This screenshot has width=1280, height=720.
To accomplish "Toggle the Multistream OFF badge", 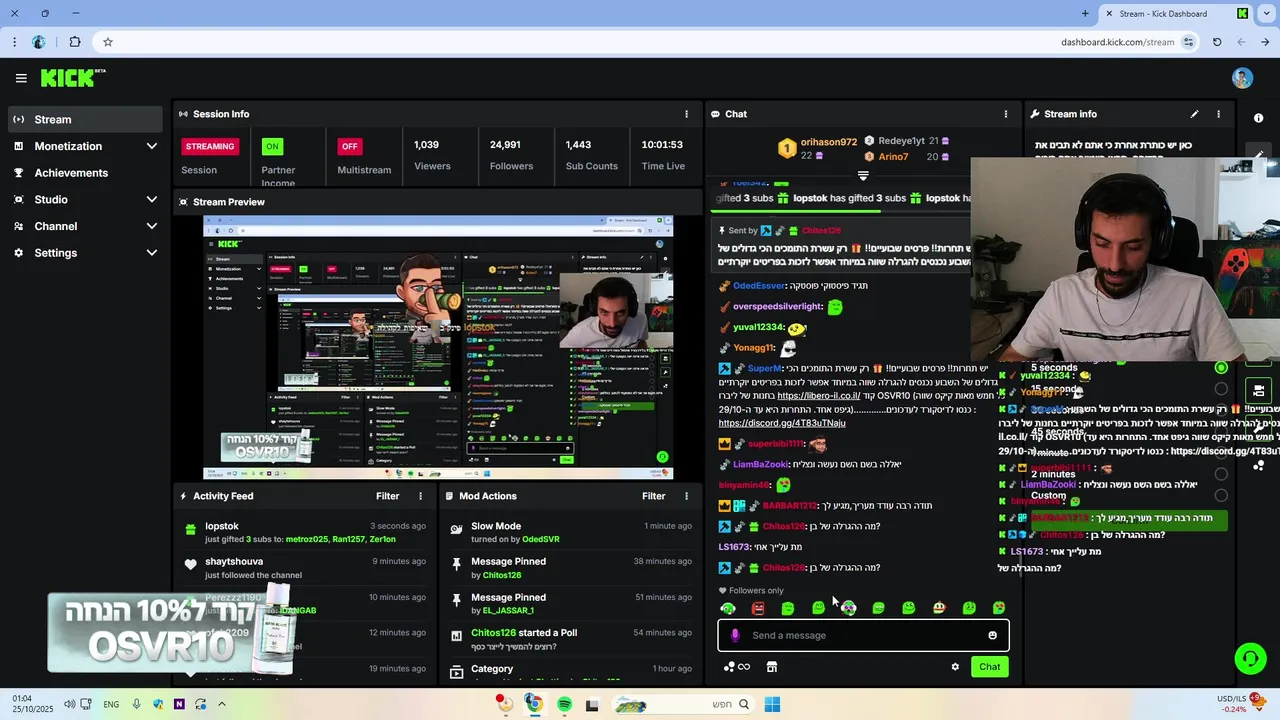I will point(349,146).
